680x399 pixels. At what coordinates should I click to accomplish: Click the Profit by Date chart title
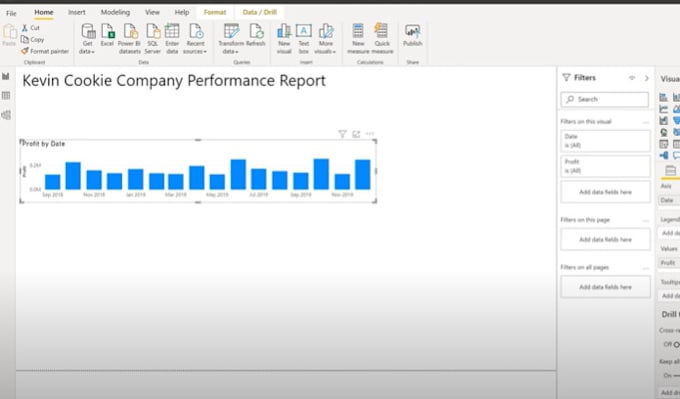tap(44, 144)
